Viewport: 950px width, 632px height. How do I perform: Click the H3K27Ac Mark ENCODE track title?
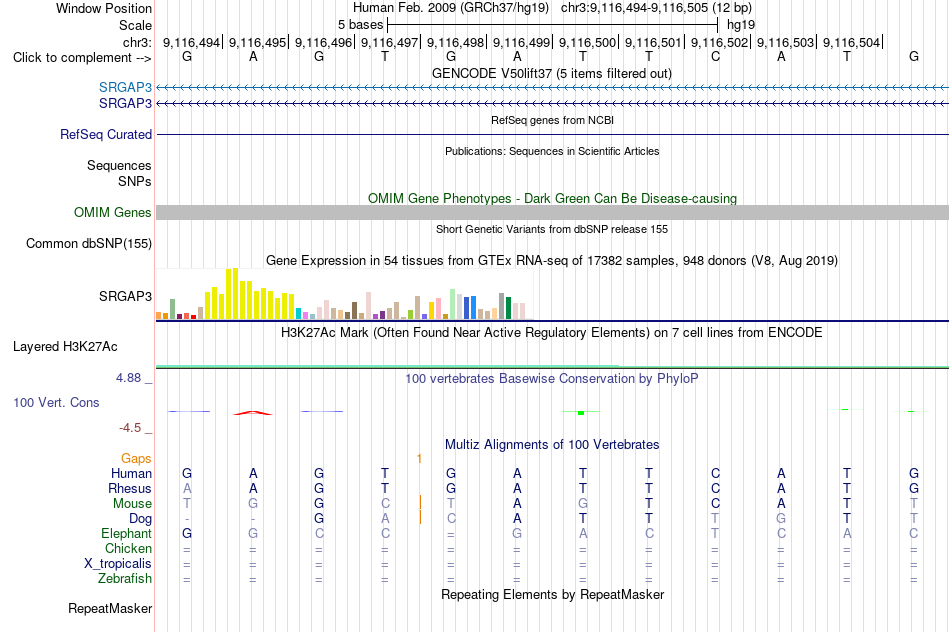tap(552, 333)
